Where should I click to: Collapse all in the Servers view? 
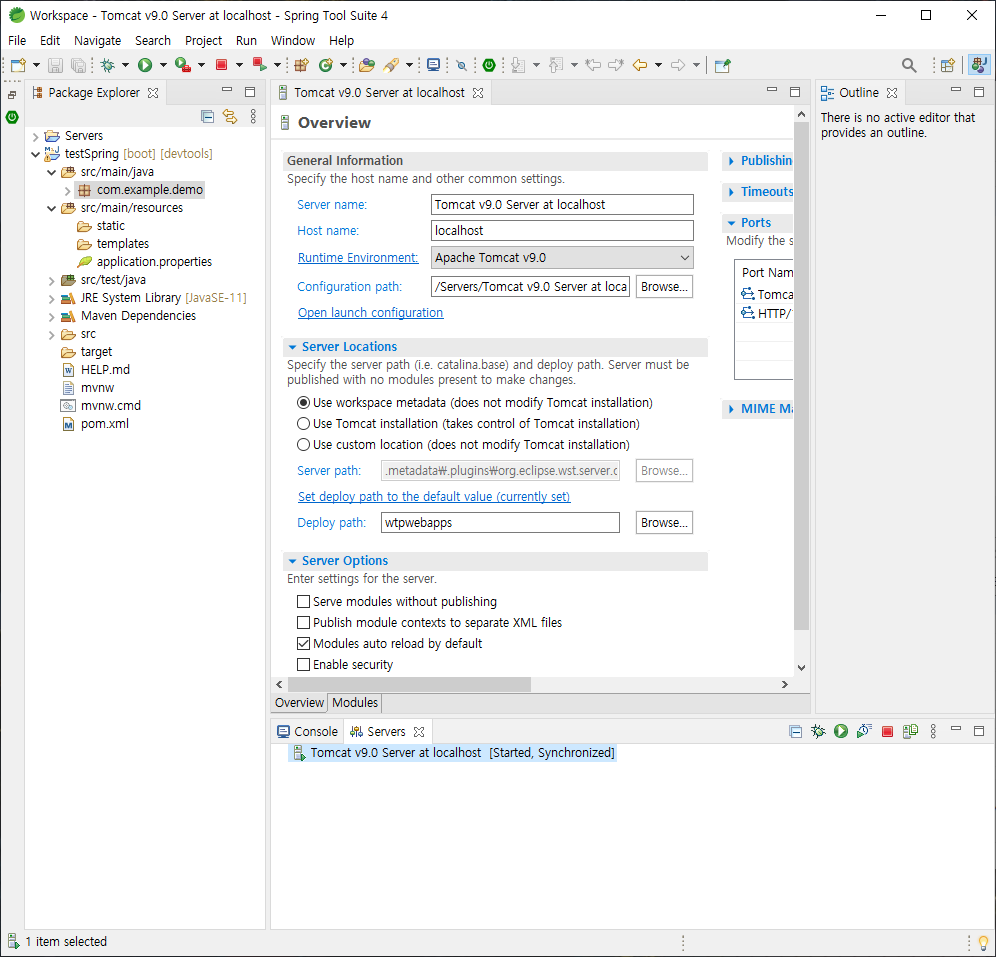[x=795, y=732]
